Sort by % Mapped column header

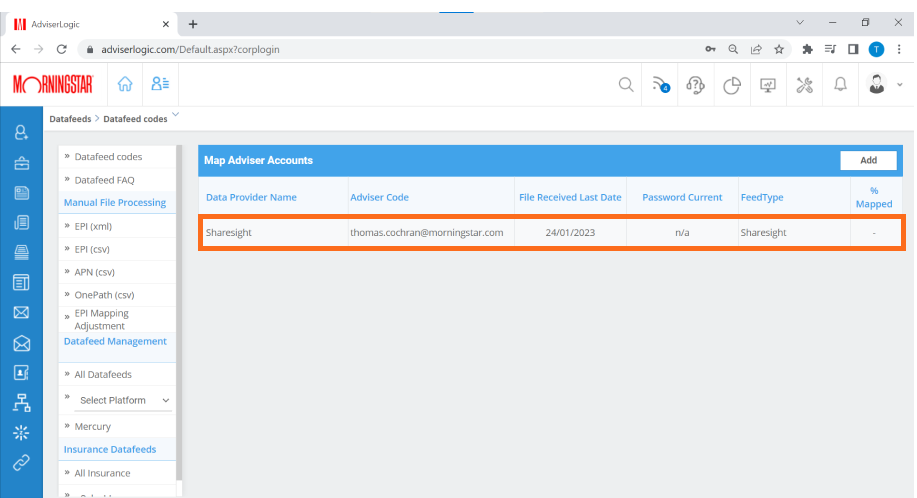(874, 197)
